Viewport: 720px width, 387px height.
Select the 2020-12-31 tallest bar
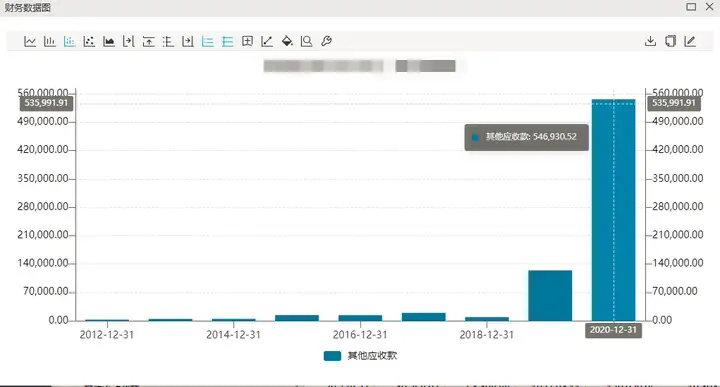point(613,210)
